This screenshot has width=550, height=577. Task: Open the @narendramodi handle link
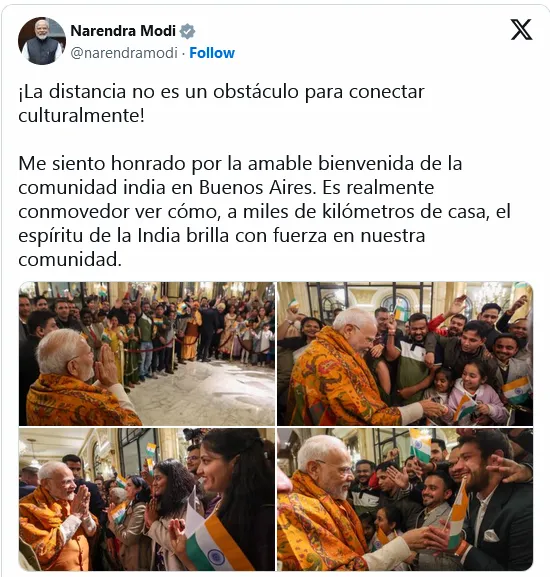pyautogui.click(x=124, y=53)
